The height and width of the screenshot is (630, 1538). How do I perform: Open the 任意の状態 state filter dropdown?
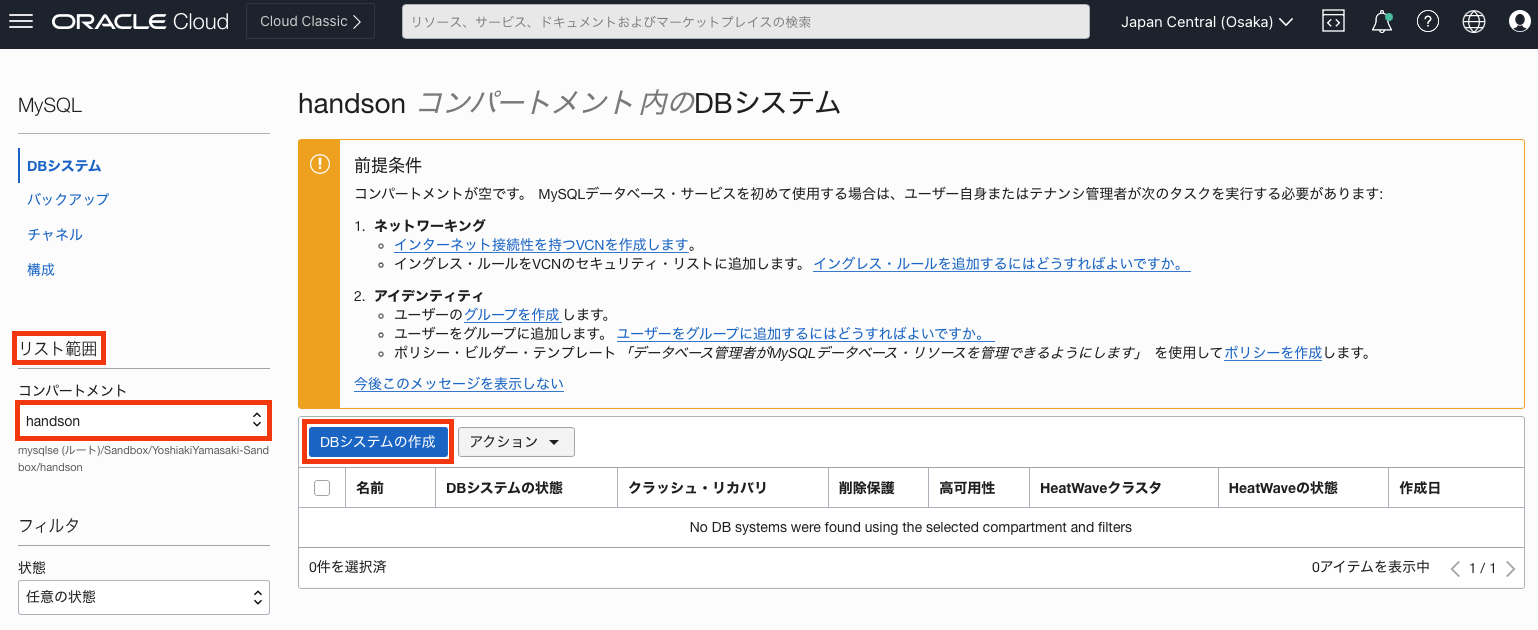click(144, 597)
